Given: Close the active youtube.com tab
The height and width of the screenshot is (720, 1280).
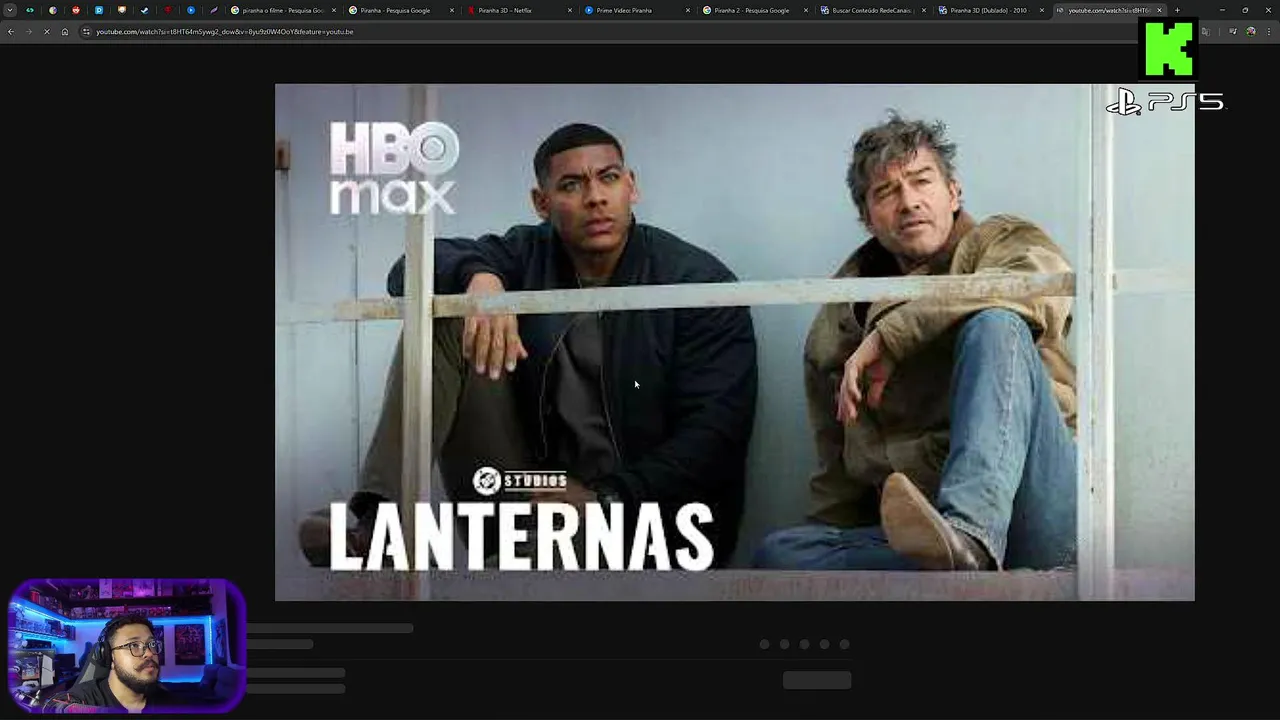Looking at the screenshot, I should [x=1159, y=10].
